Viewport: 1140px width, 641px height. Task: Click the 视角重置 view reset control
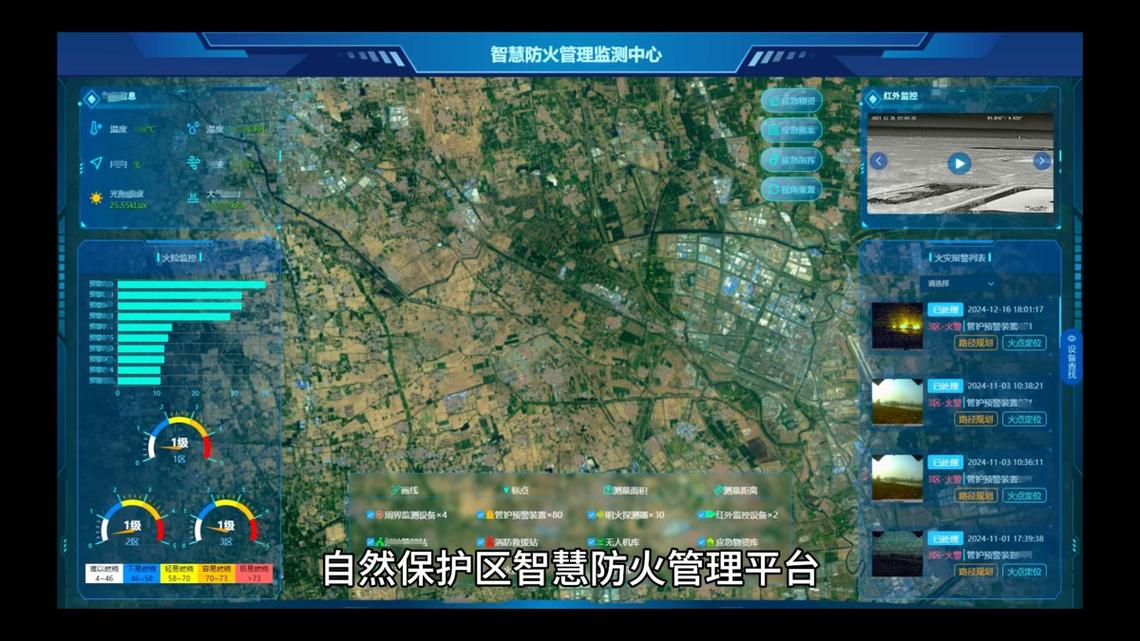click(x=791, y=187)
